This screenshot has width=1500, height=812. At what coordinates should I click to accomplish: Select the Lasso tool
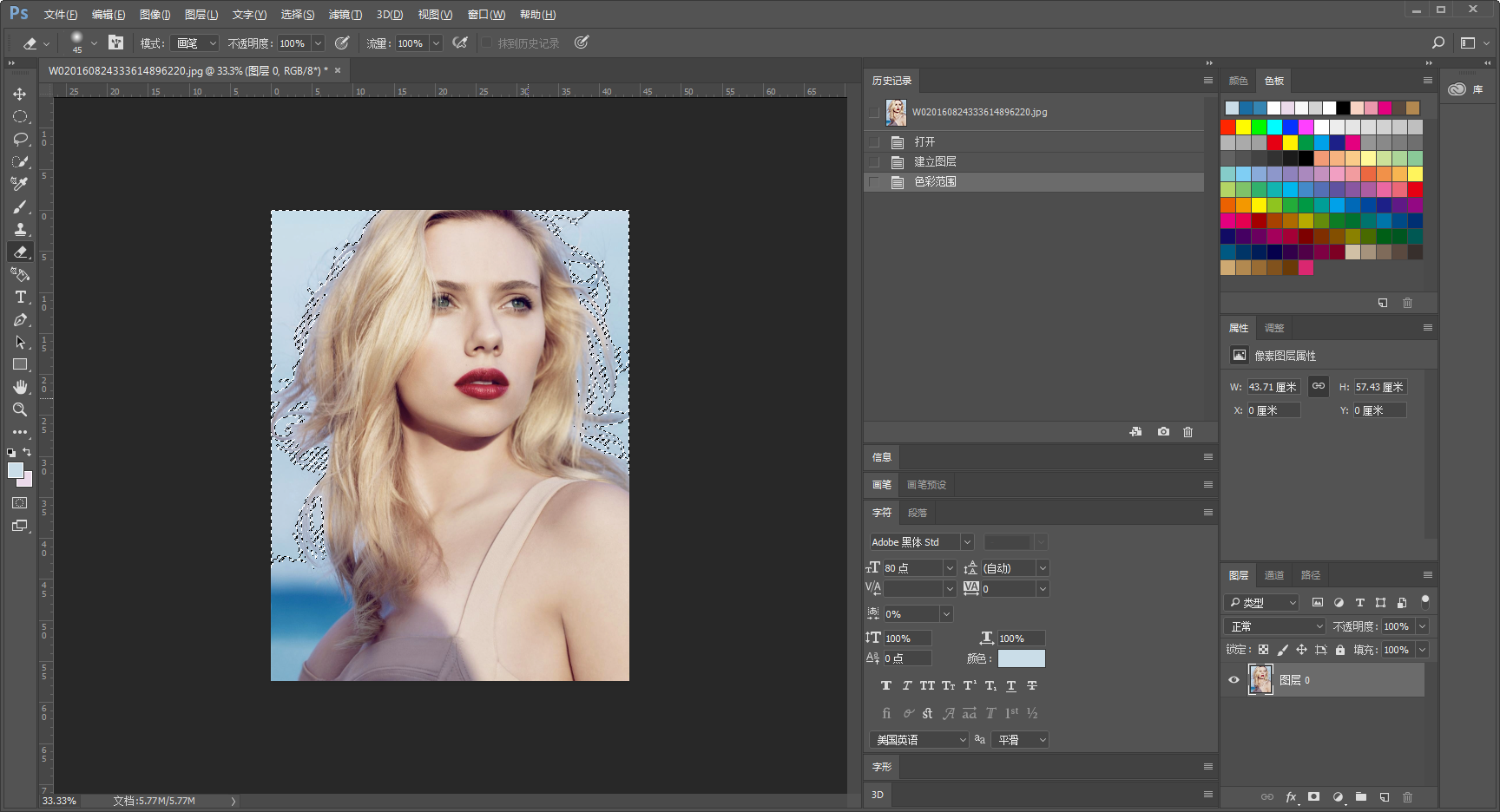tap(20, 139)
